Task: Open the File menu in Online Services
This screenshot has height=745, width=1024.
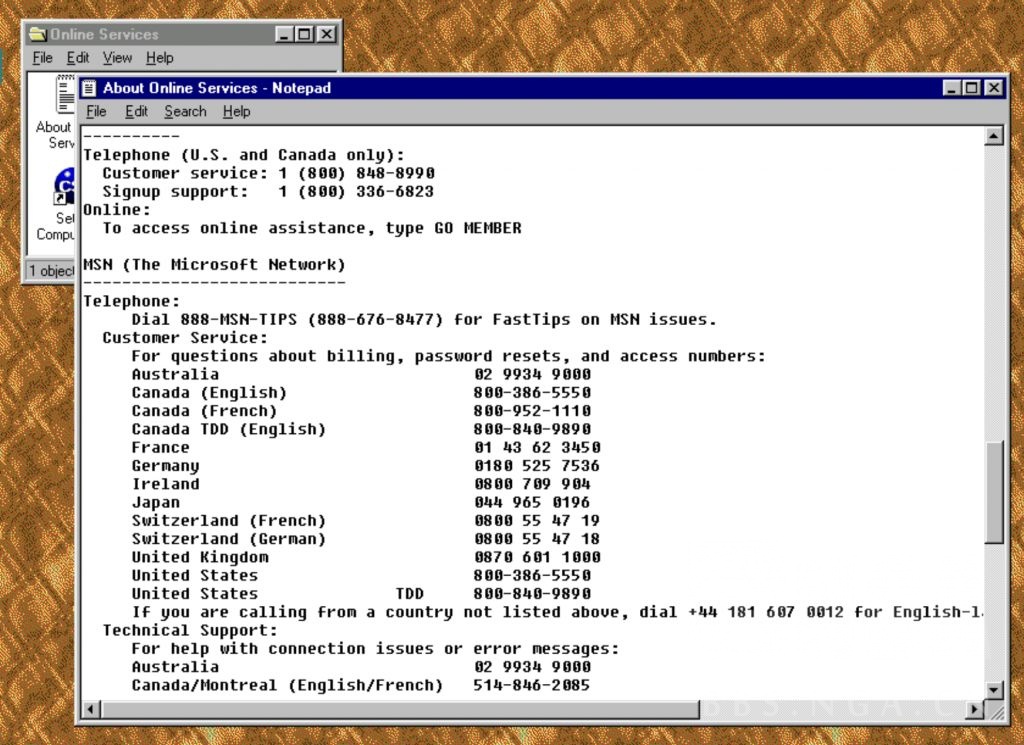Action: (42, 58)
